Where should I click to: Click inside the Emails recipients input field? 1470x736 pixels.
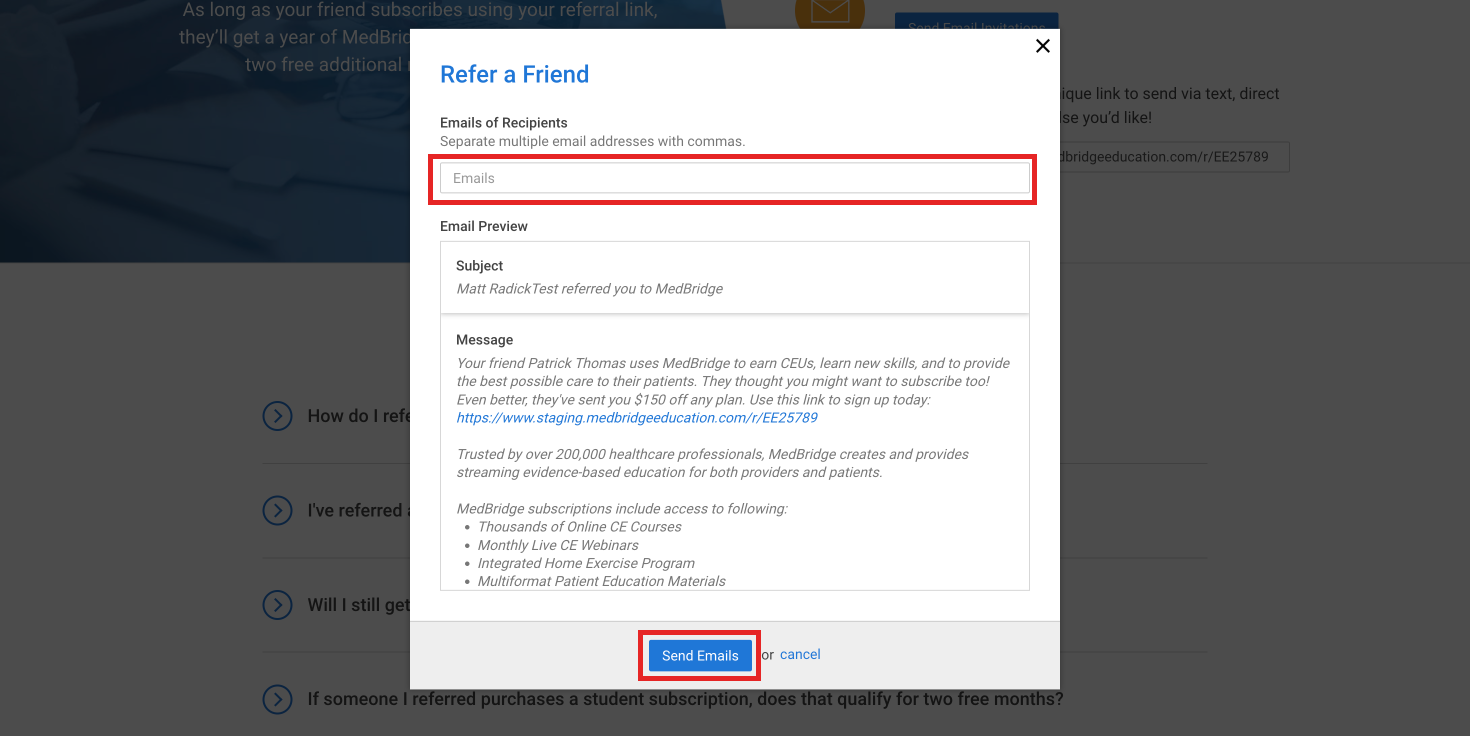click(733, 177)
